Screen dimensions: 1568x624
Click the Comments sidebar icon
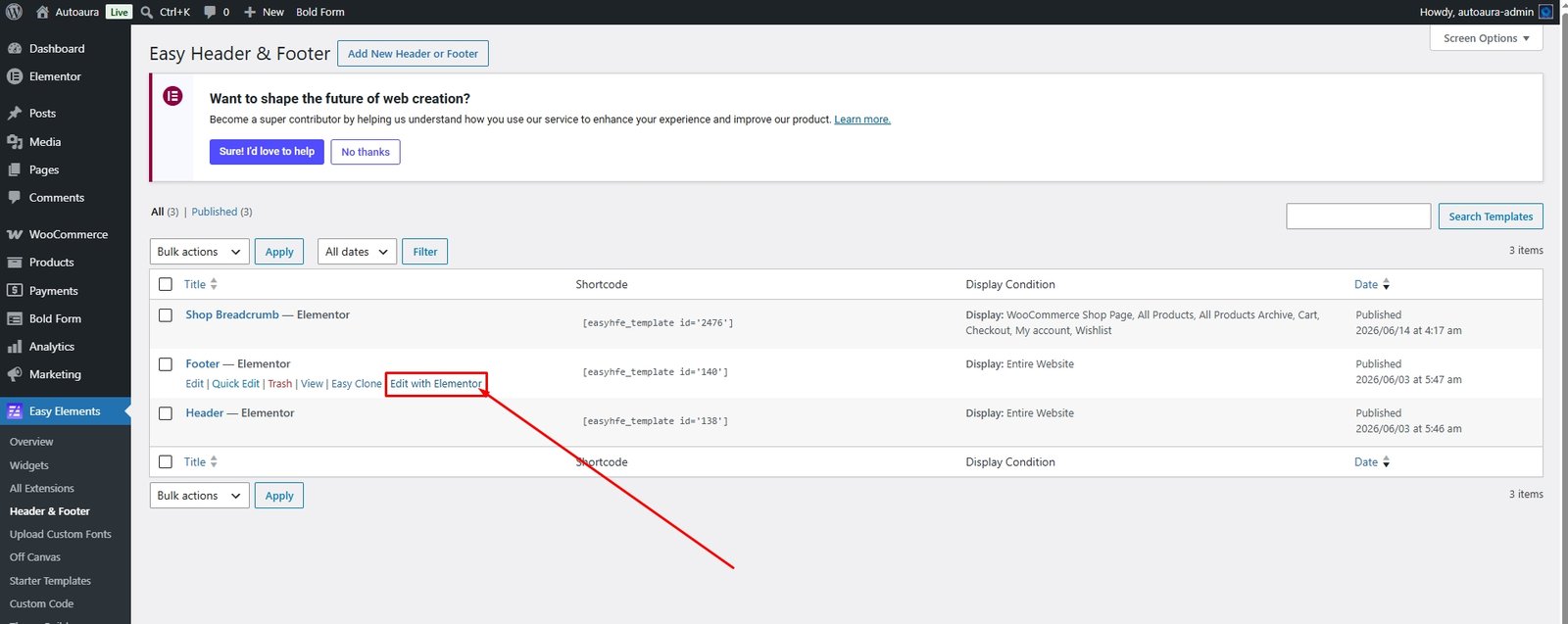click(15, 198)
